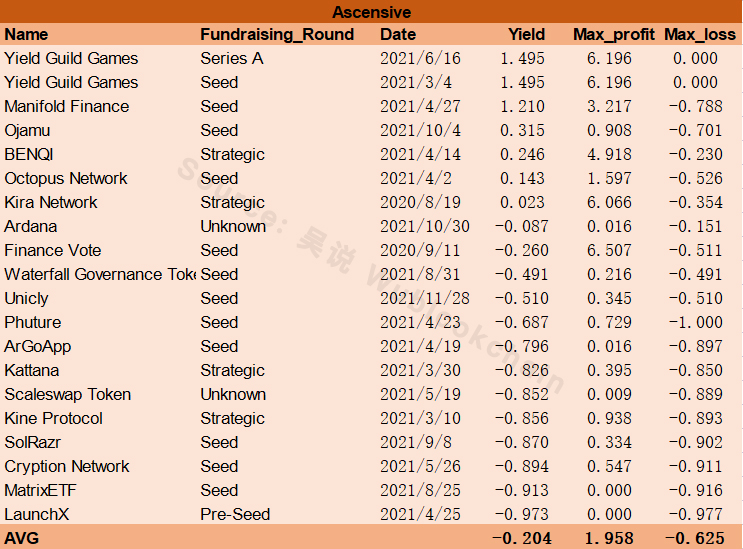The height and width of the screenshot is (549, 743).
Task: Select the Max_profit column header
Action: 614,34
